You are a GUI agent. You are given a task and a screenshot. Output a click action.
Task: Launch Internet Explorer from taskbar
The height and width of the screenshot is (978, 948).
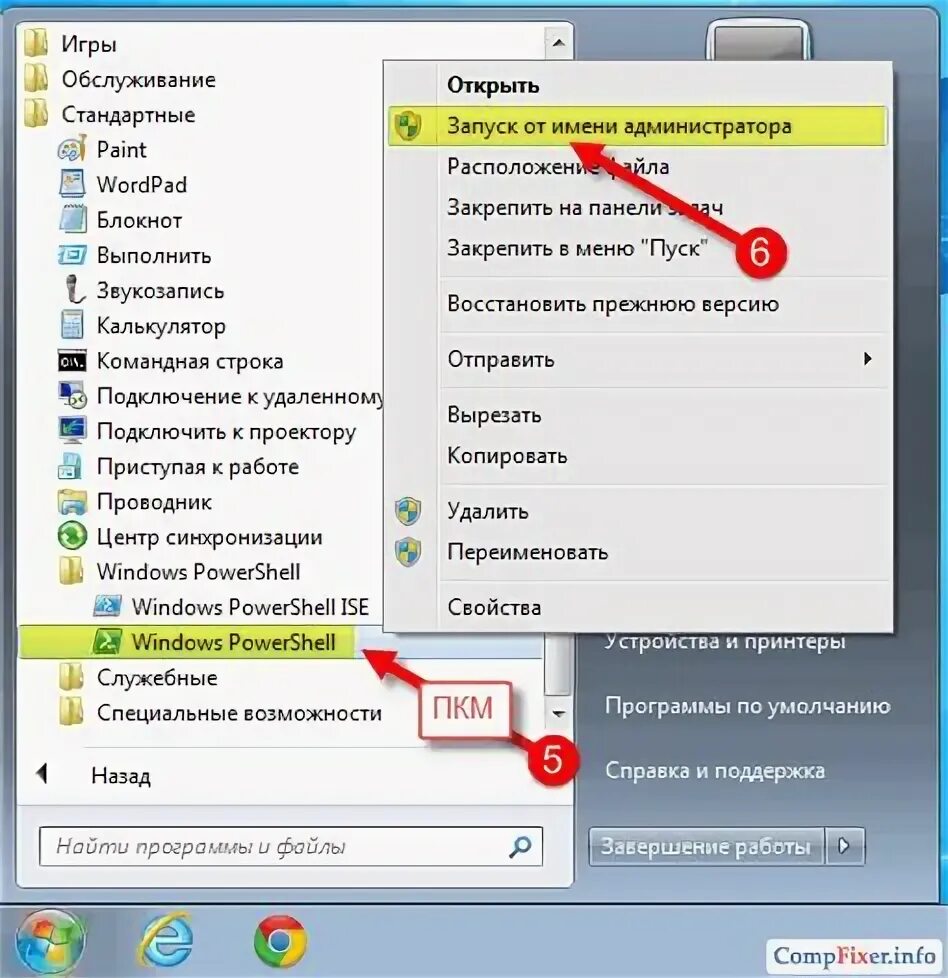tap(165, 941)
